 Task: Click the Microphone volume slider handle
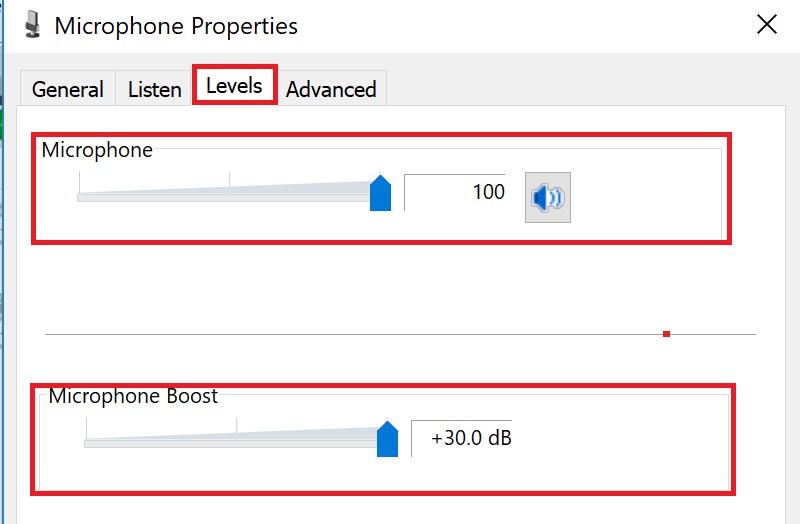pos(380,193)
